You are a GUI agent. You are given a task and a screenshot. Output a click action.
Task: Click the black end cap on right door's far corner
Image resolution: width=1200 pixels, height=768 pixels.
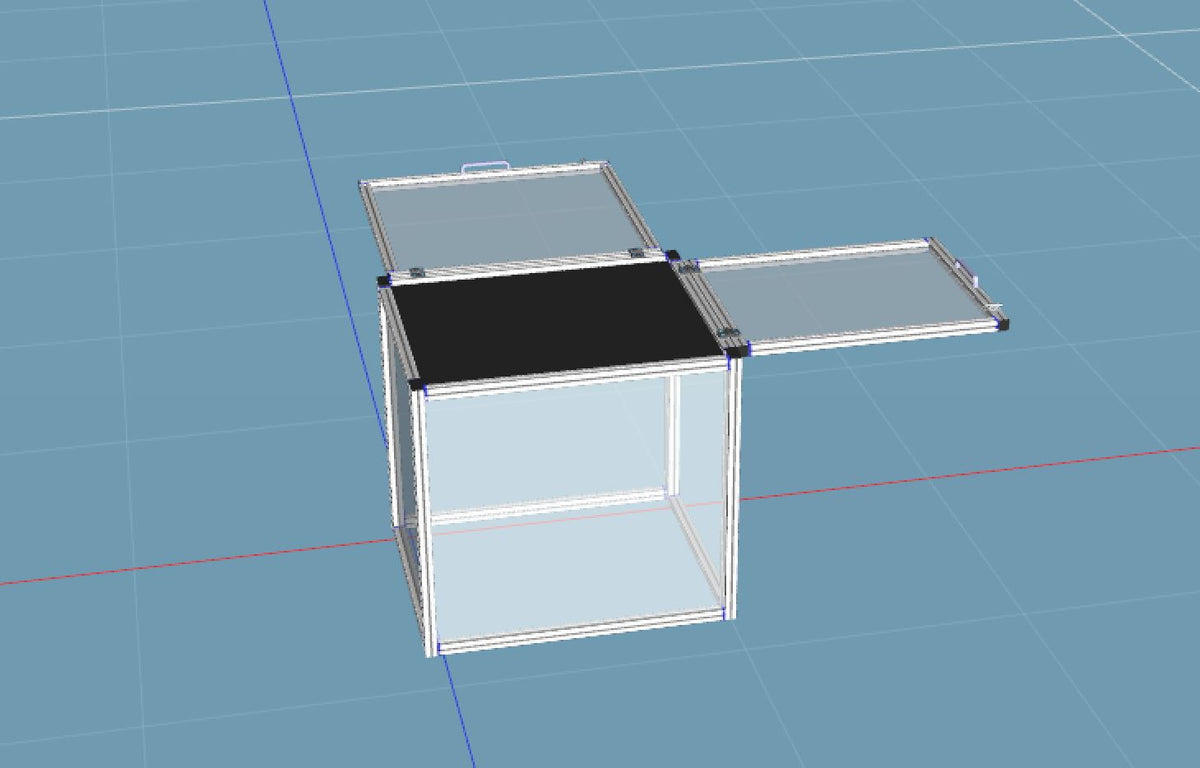coord(1003,324)
